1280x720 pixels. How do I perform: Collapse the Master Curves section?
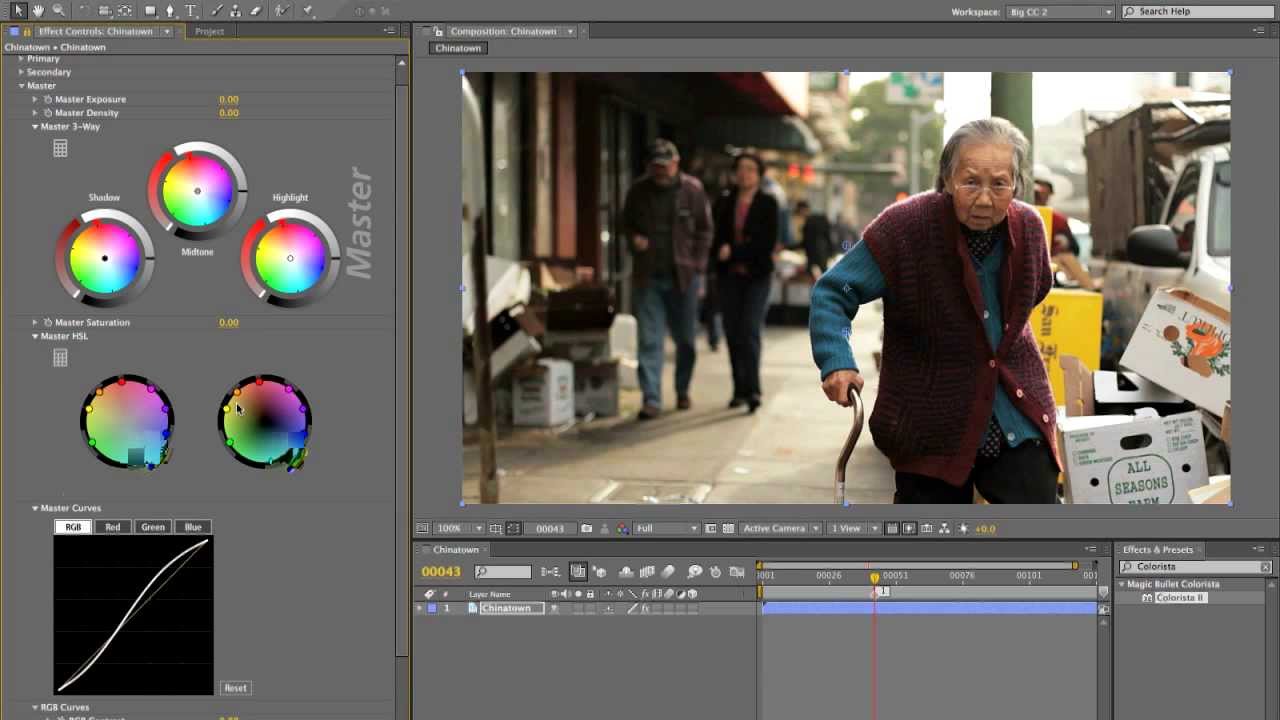[x=35, y=508]
